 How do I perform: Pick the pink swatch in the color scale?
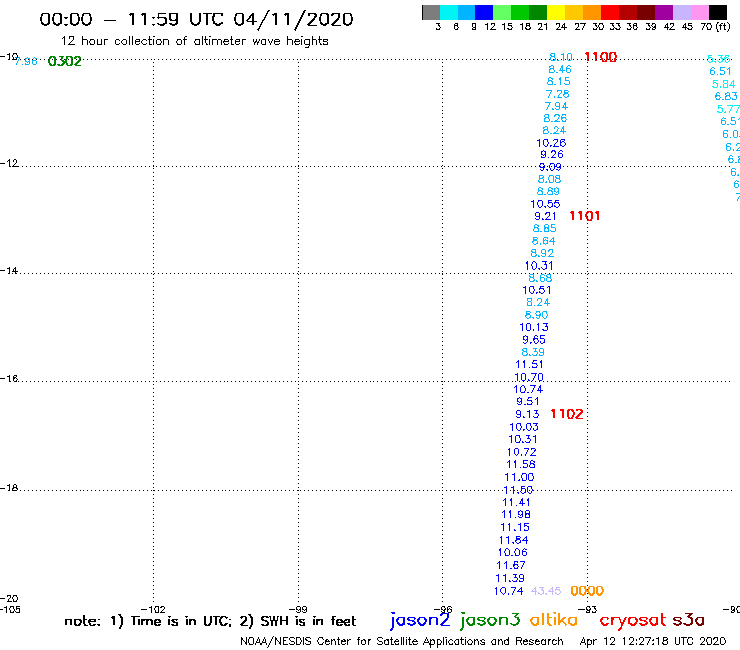(x=699, y=12)
